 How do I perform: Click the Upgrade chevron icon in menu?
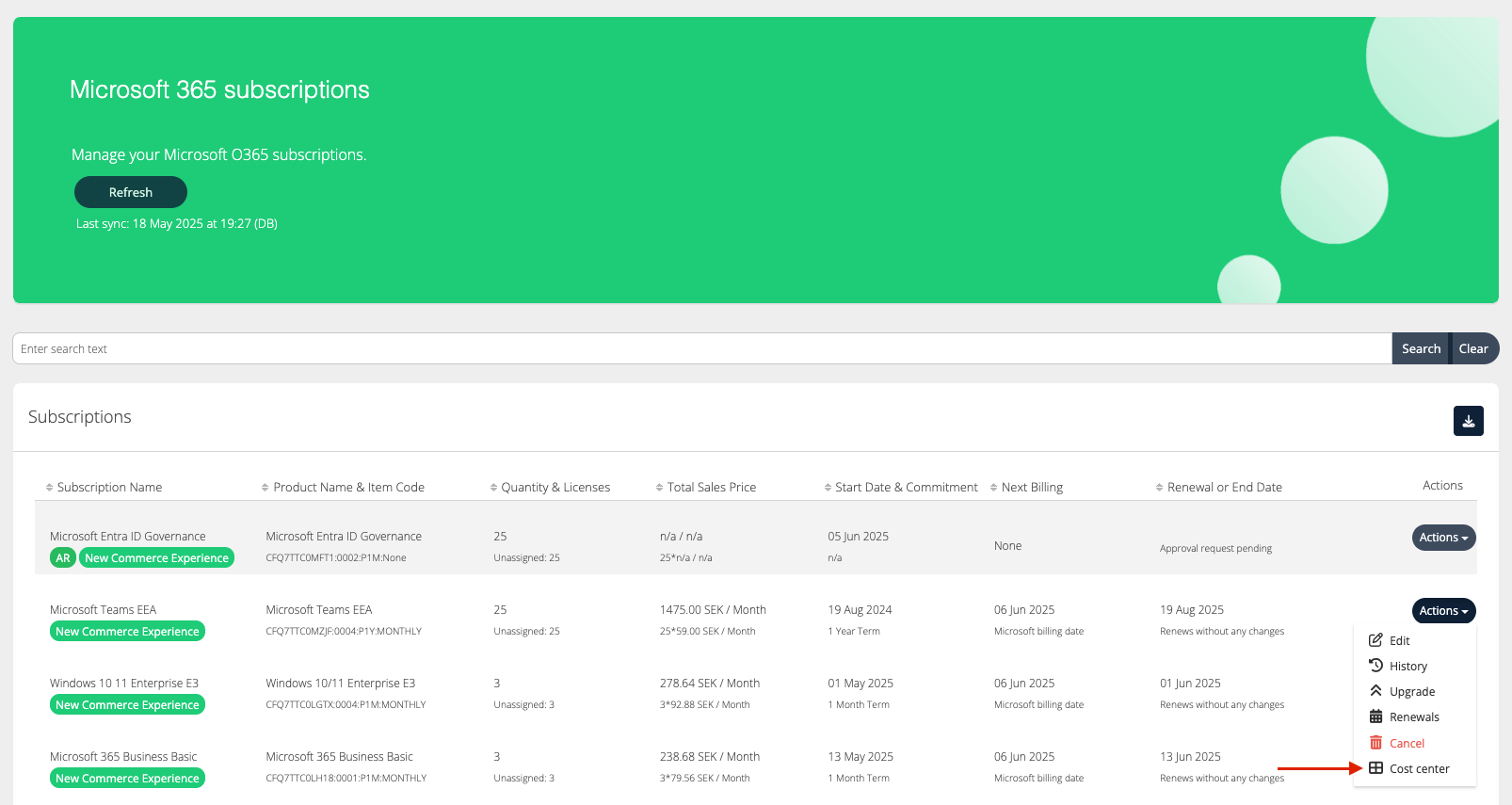pos(1375,691)
